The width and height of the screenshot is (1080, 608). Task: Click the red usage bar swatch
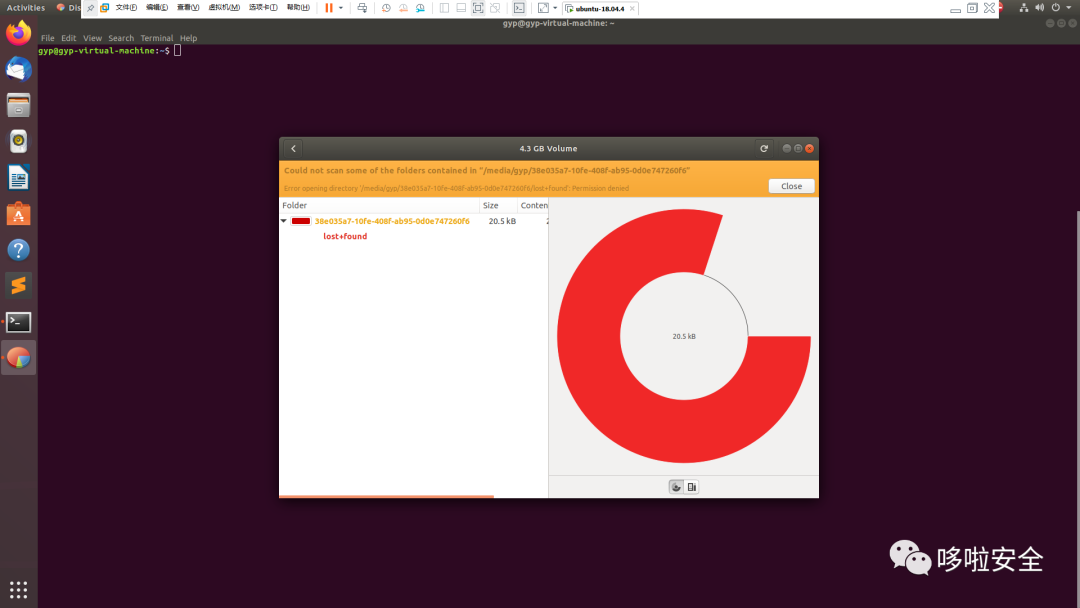301,221
